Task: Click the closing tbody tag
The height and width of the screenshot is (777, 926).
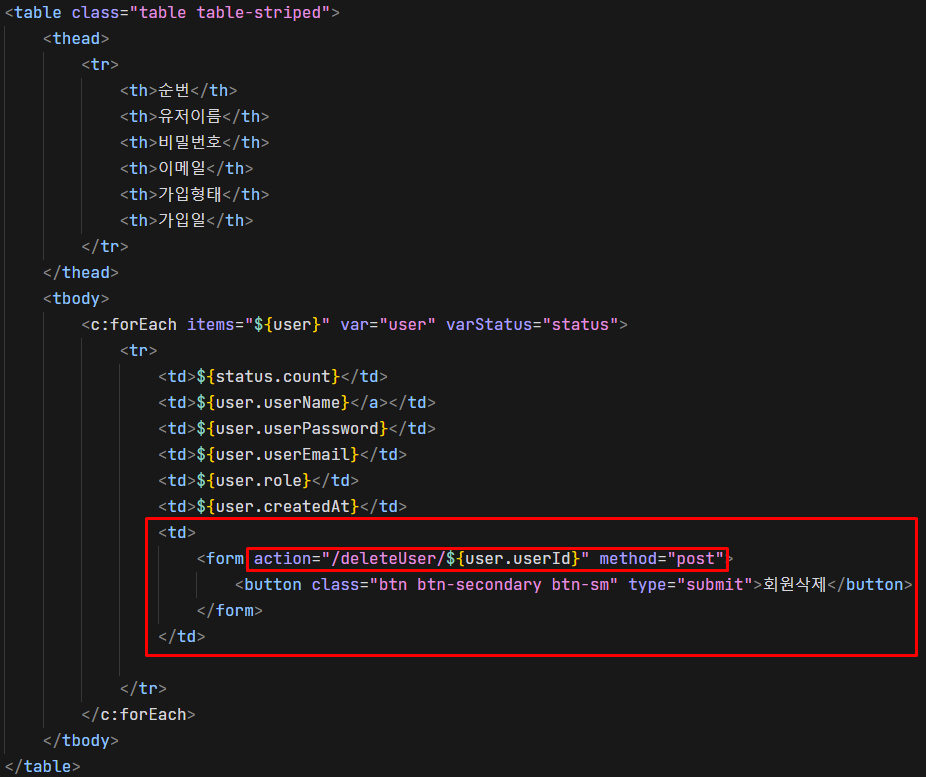Action: tap(81, 740)
